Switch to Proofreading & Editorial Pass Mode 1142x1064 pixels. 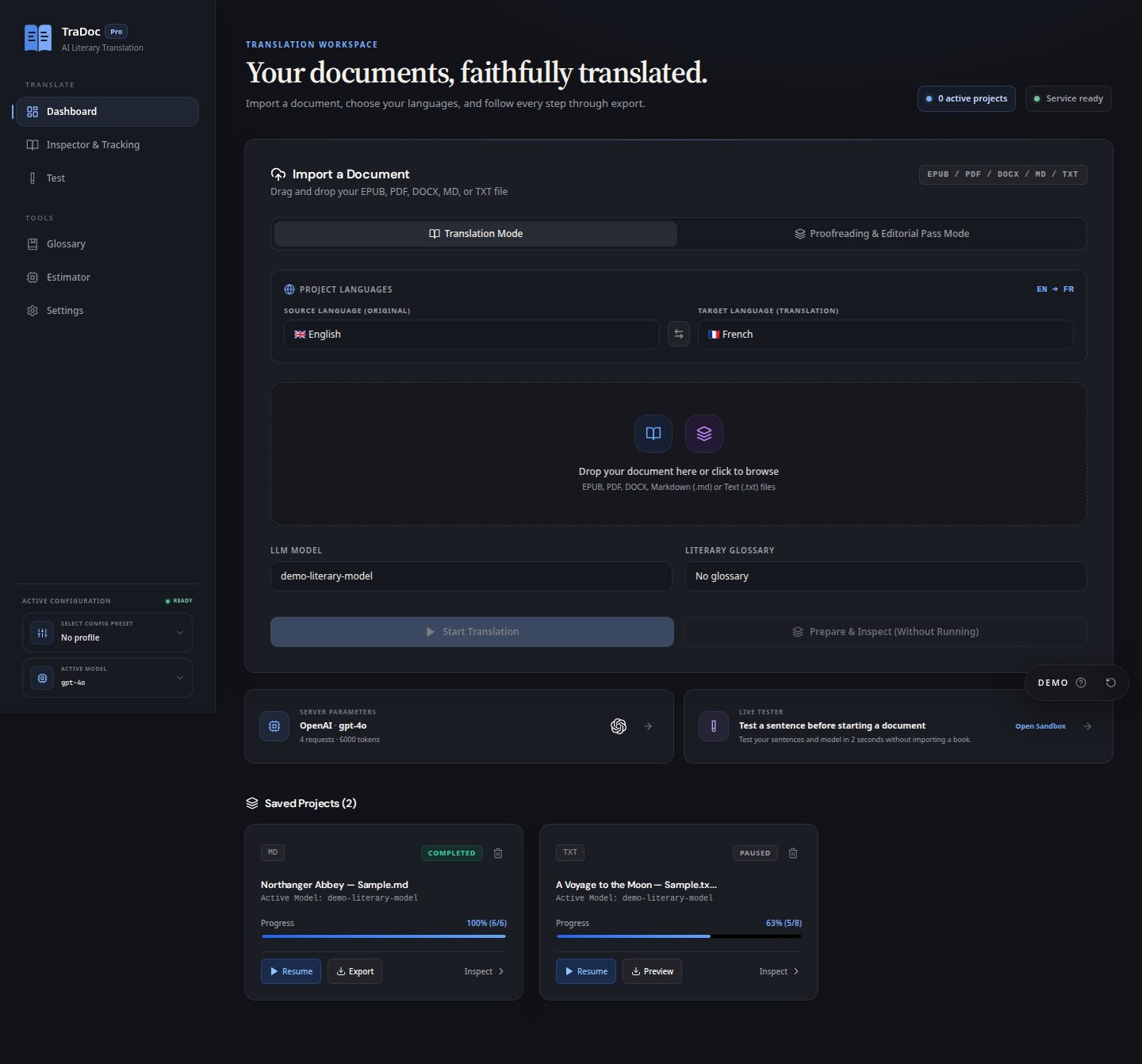[882, 234]
